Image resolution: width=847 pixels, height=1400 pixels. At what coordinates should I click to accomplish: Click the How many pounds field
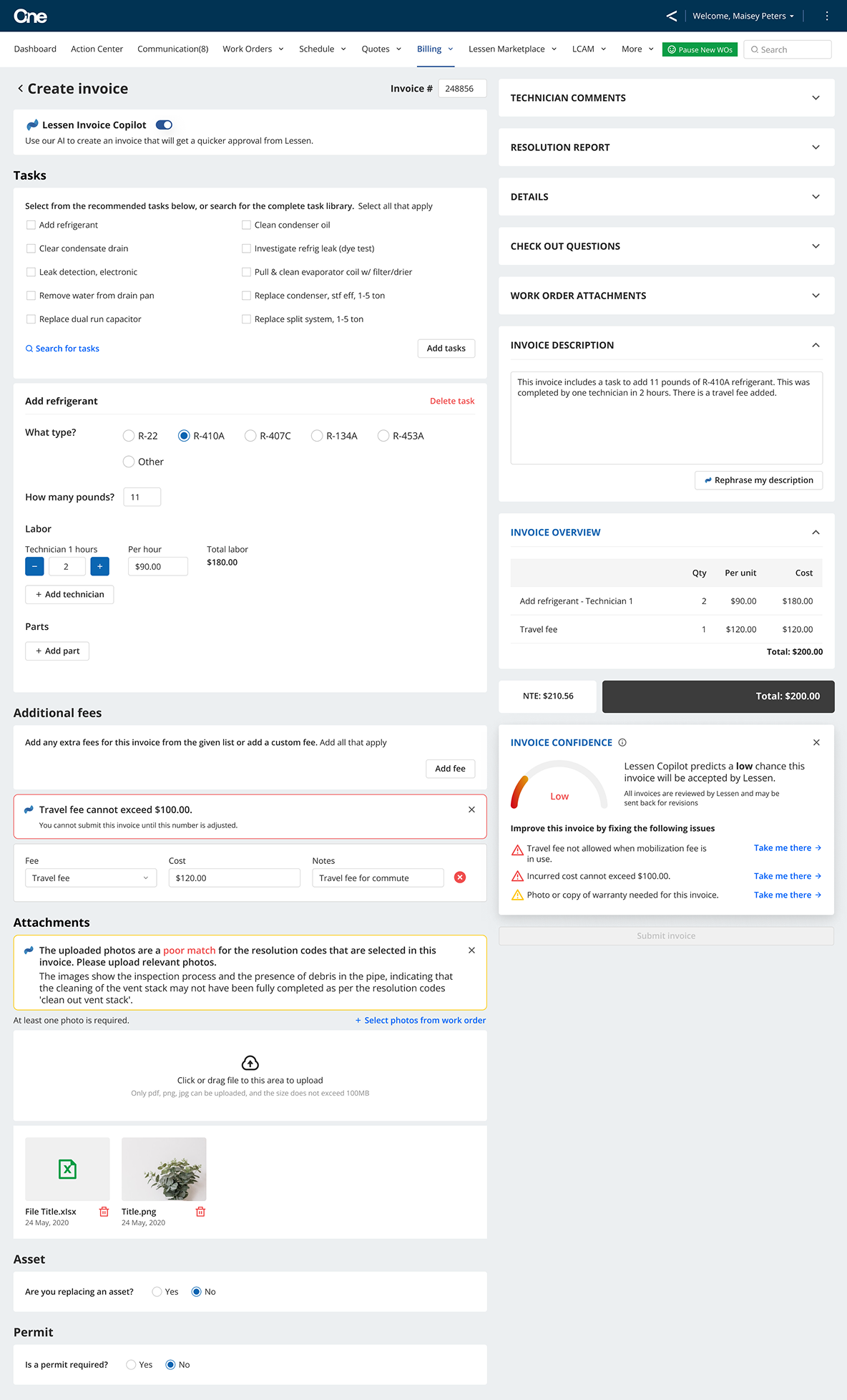coord(142,497)
